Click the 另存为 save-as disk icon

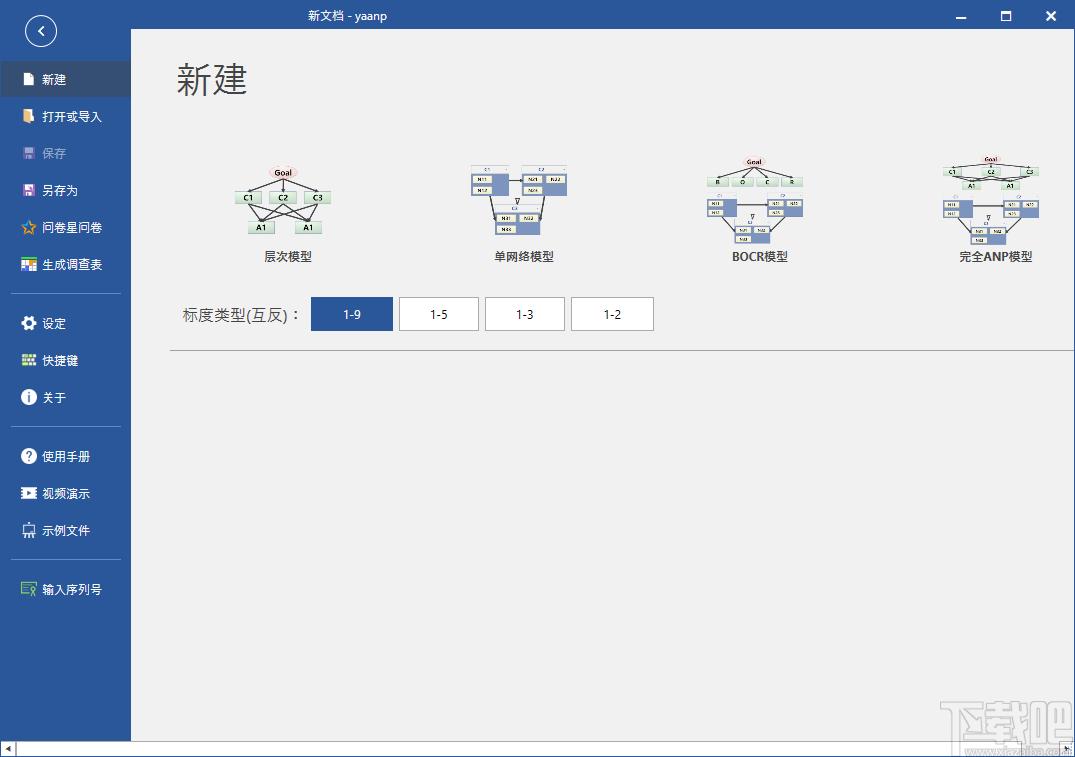28,190
